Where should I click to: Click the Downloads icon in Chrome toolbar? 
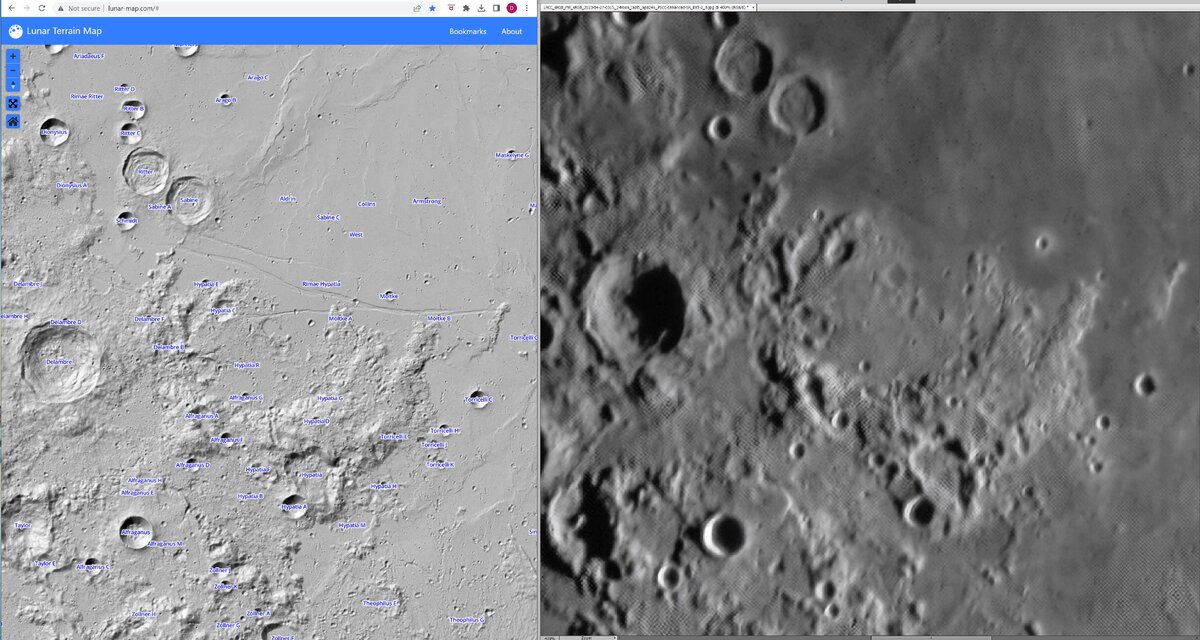(483, 8)
